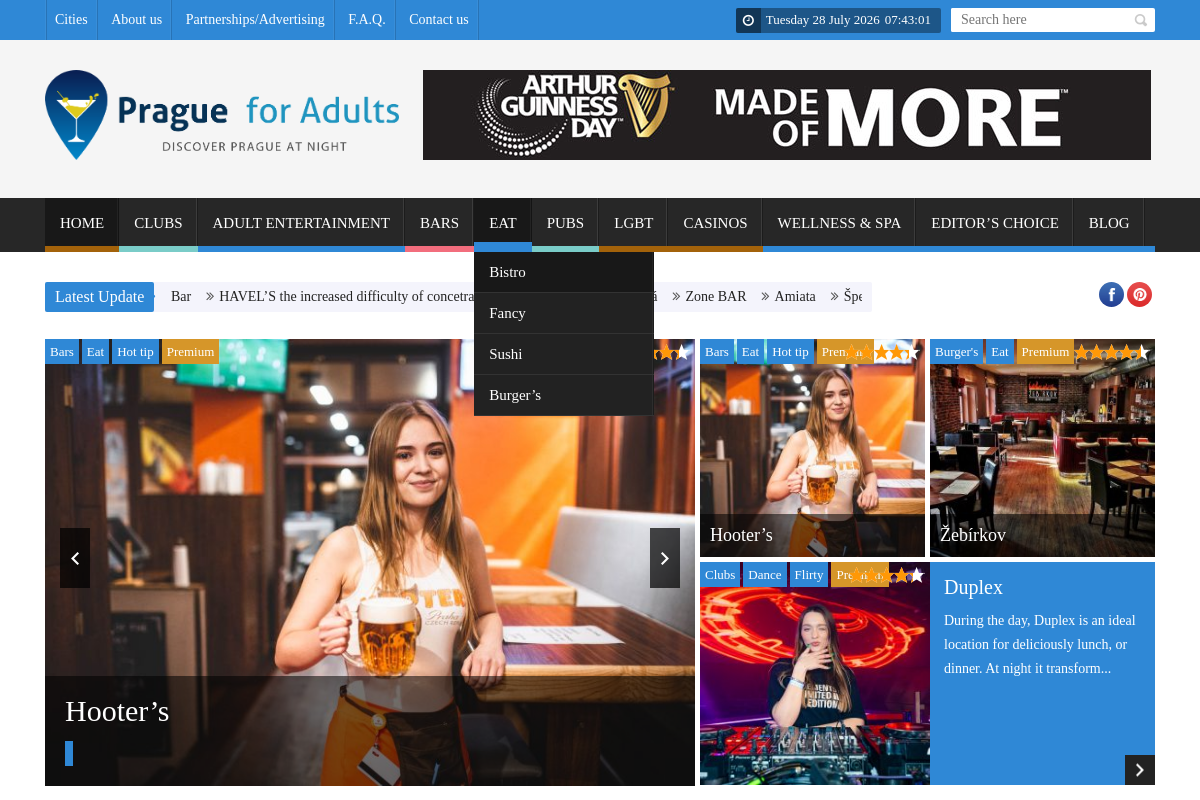Click Eat tag on Žebírkov card

point(1000,352)
